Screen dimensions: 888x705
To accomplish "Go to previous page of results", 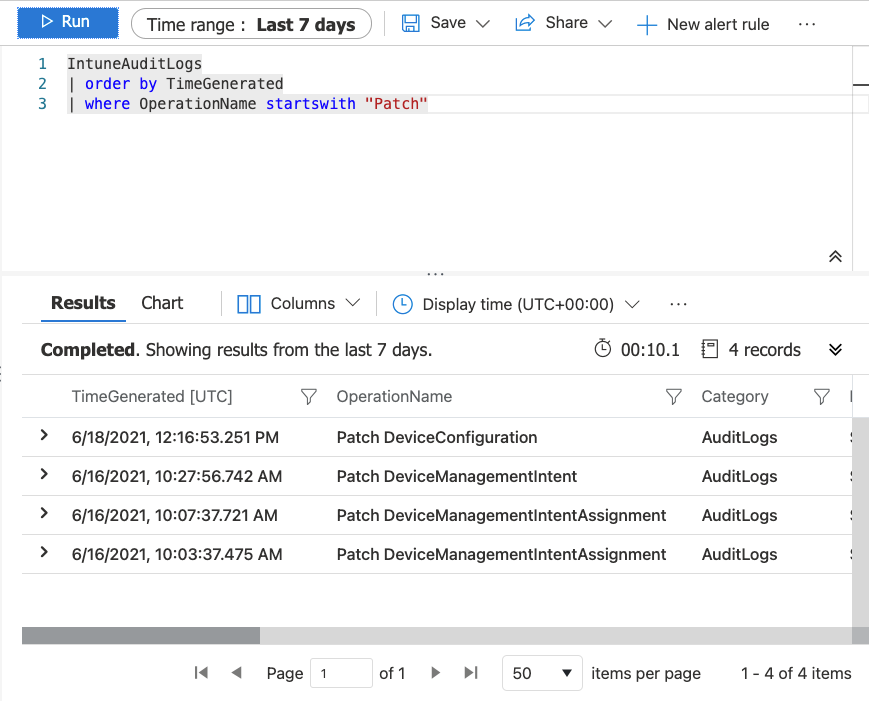I will (x=237, y=673).
